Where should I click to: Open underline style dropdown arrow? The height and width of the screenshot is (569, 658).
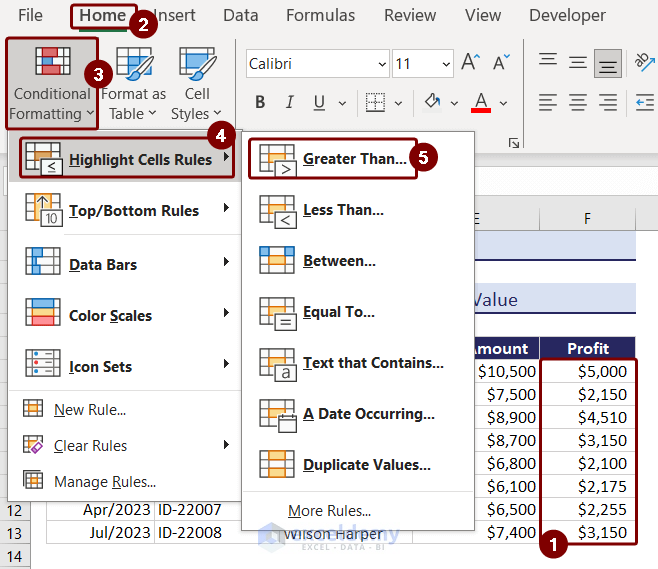click(x=342, y=103)
